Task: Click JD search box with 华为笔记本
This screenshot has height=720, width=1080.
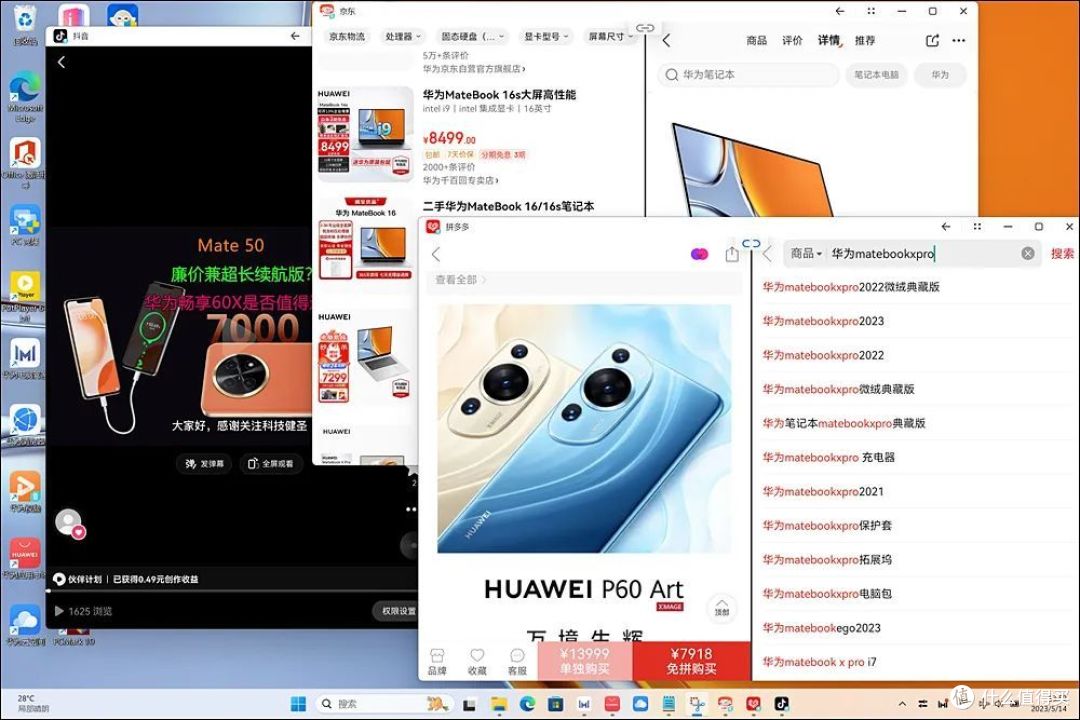Action: [749, 74]
